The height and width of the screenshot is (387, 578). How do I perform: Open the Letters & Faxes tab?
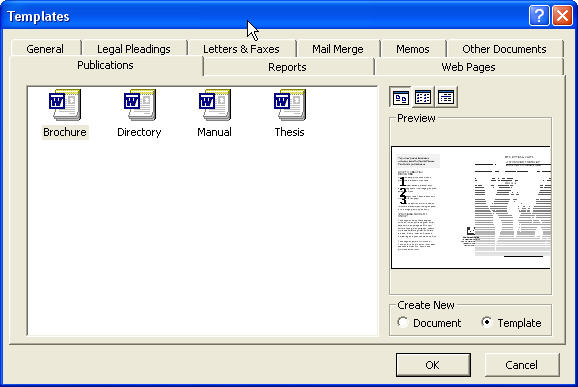(241, 49)
